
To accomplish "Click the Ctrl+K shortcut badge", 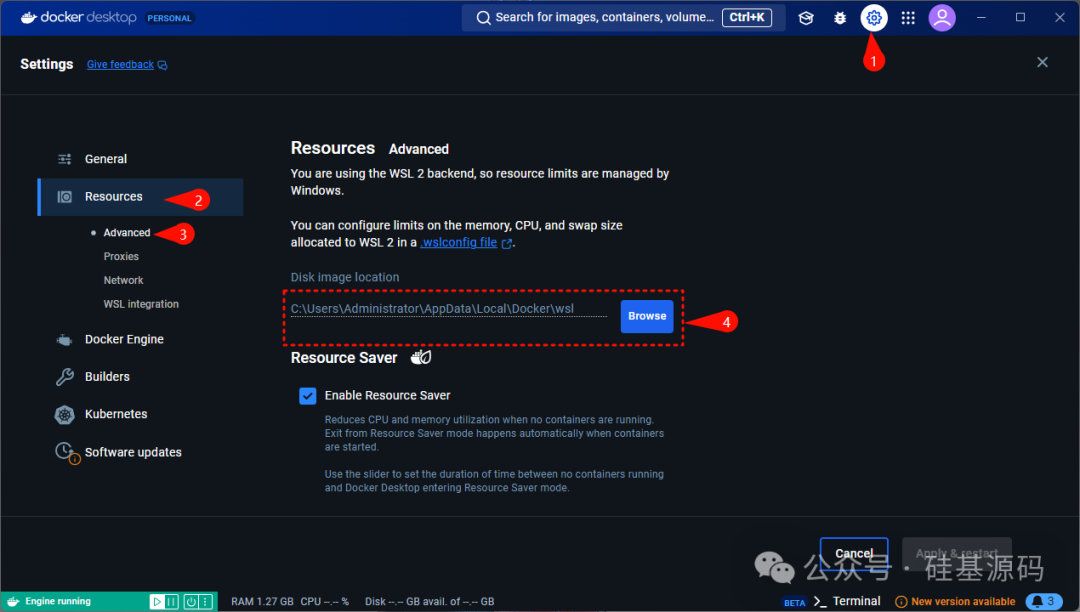I will point(747,18).
